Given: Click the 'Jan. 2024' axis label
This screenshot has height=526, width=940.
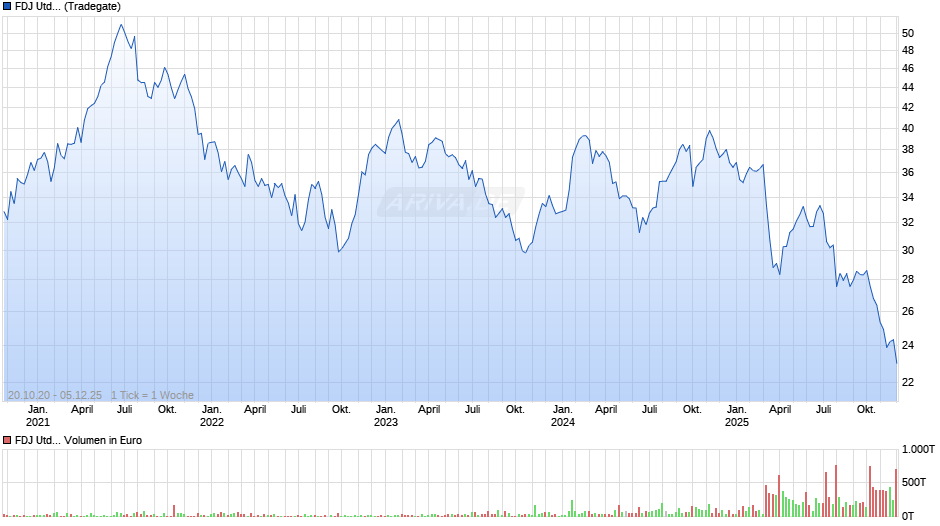Looking at the screenshot, I should [x=562, y=416].
